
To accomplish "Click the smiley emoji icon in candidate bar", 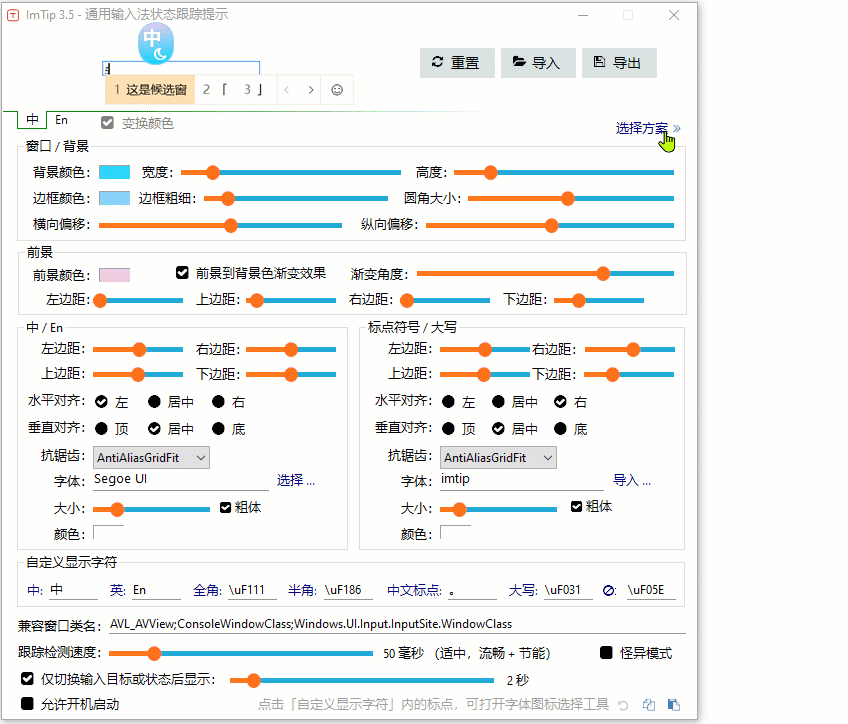I will pyautogui.click(x=337, y=90).
